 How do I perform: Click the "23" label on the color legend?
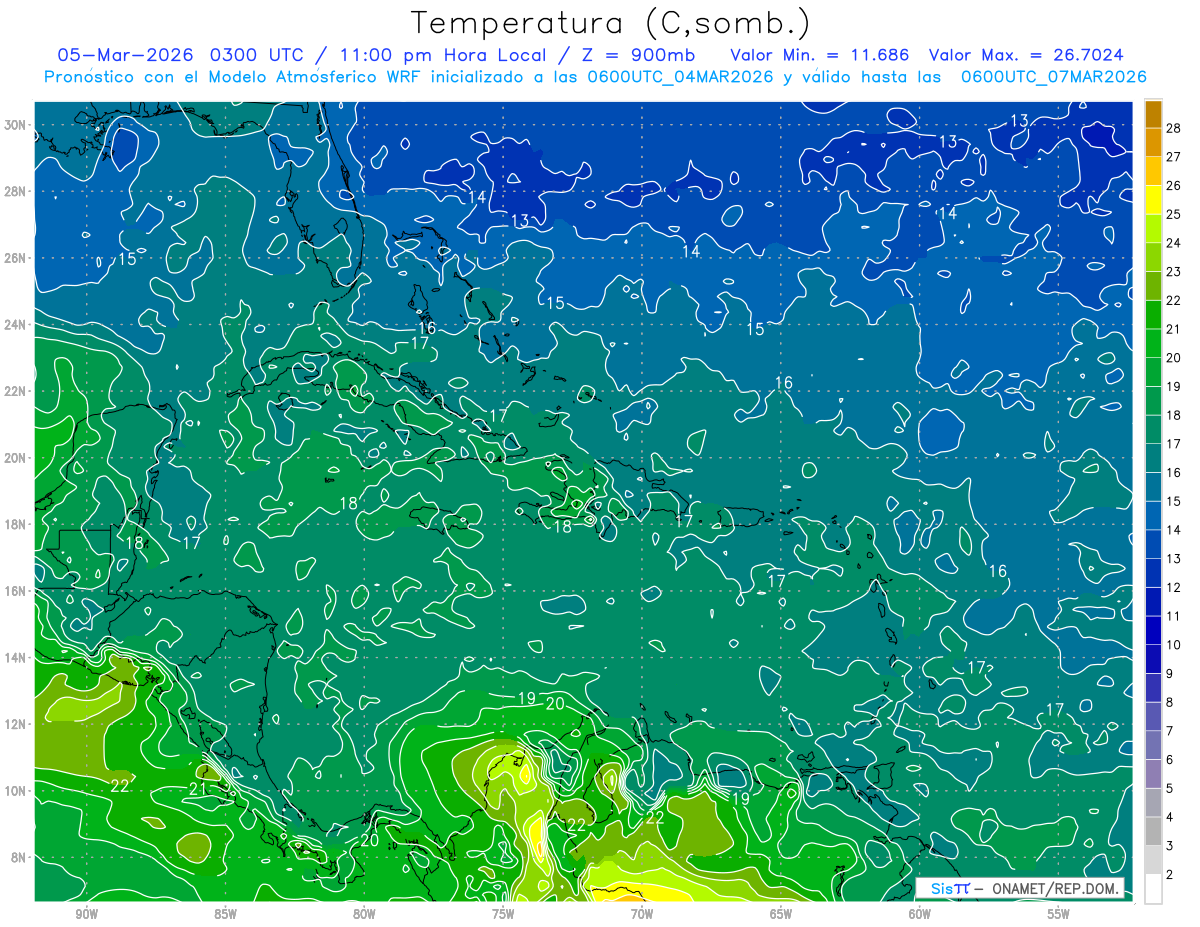click(x=1174, y=271)
